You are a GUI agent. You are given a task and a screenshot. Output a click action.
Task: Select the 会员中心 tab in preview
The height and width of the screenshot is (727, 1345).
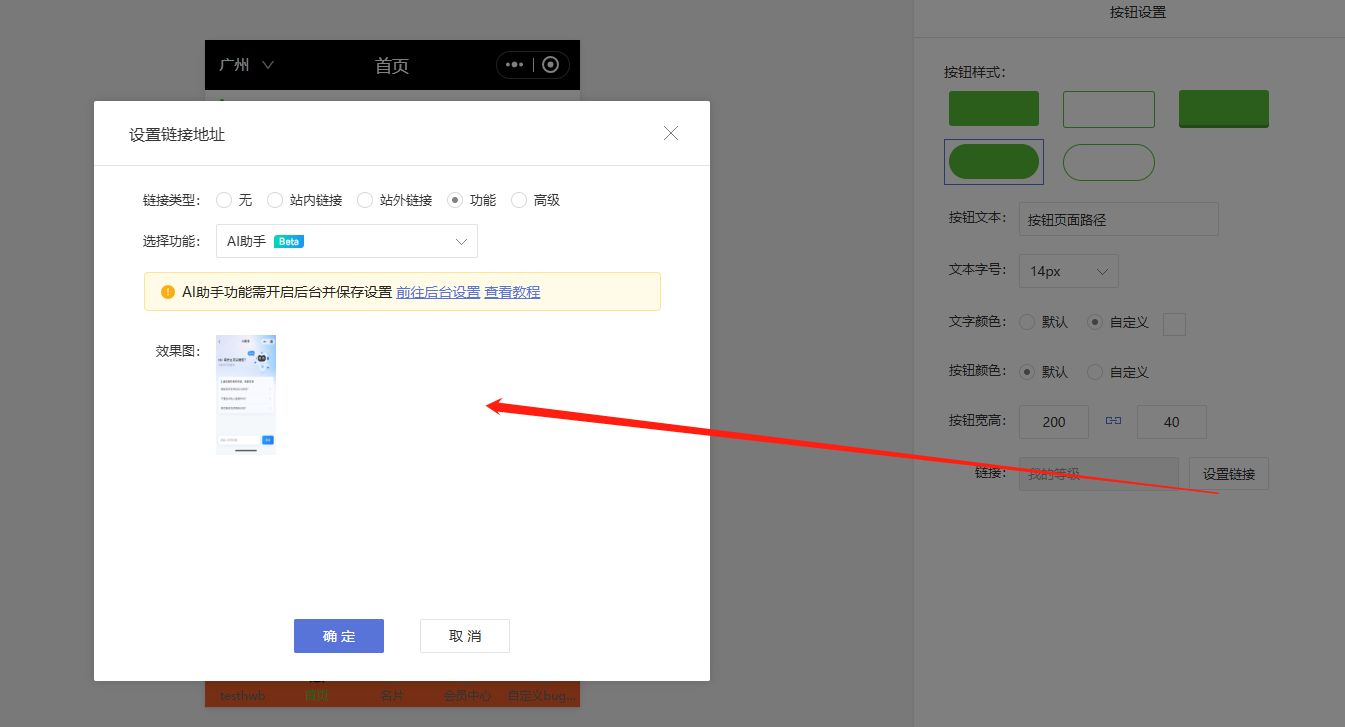(x=467, y=695)
